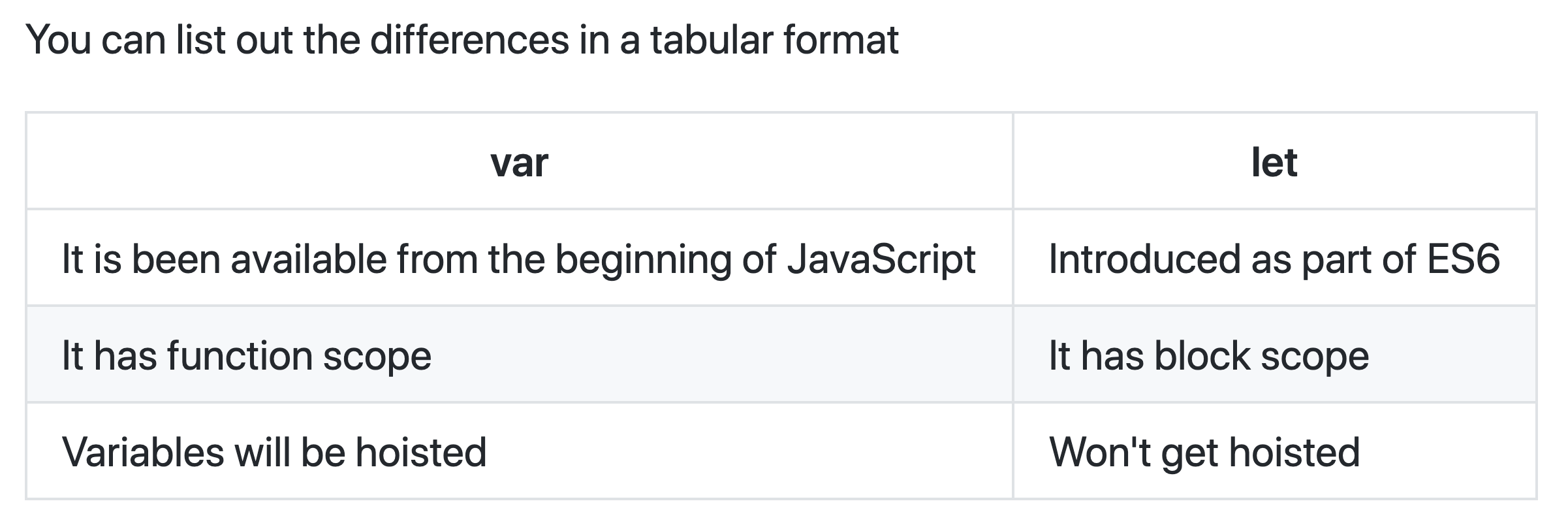The image size is (1568, 529).
Task: Click 'Variables will be hoisted' cell
Action: click(x=520, y=451)
